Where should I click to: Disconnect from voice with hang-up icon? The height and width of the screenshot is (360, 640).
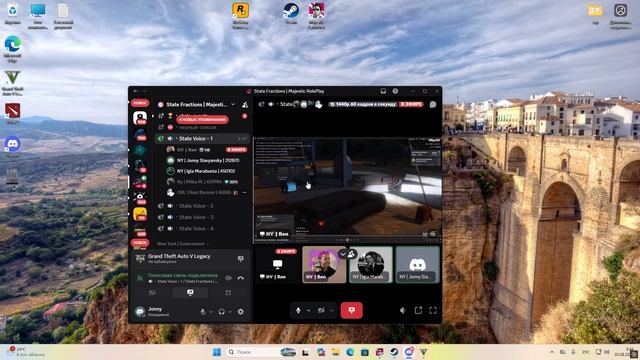(241, 278)
